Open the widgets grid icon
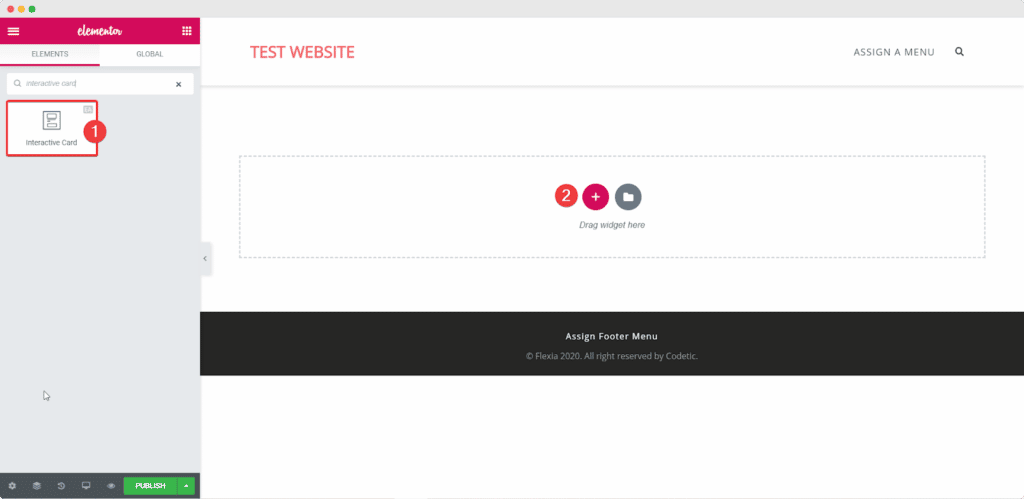This screenshot has height=499, width=1024. pyautogui.click(x=186, y=31)
